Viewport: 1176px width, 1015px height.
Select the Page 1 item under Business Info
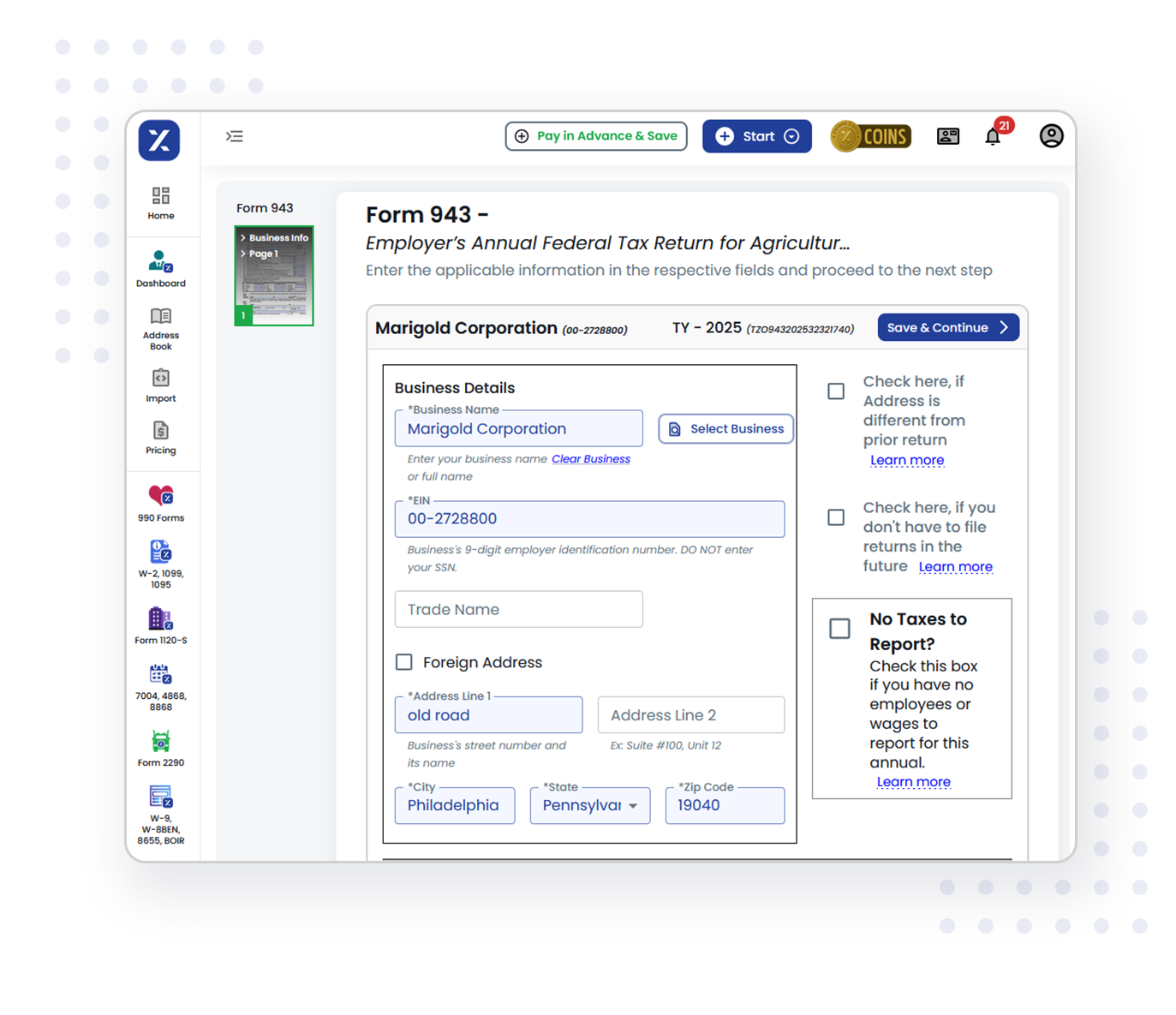click(x=262, y=254)
